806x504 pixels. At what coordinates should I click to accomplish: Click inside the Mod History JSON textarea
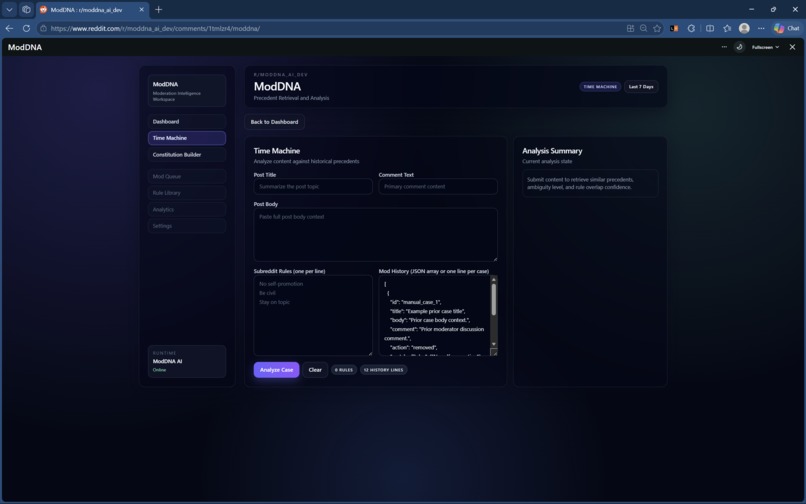coord(434,315)
